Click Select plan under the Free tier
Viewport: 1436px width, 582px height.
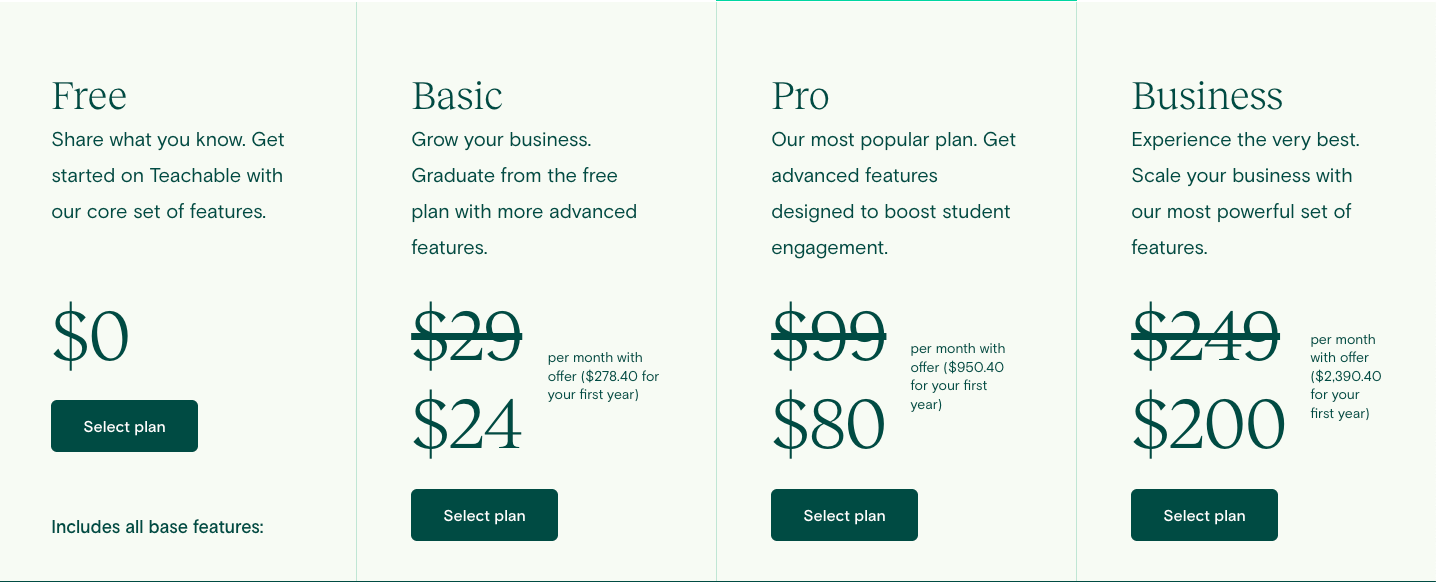click(x=124, y=426)
